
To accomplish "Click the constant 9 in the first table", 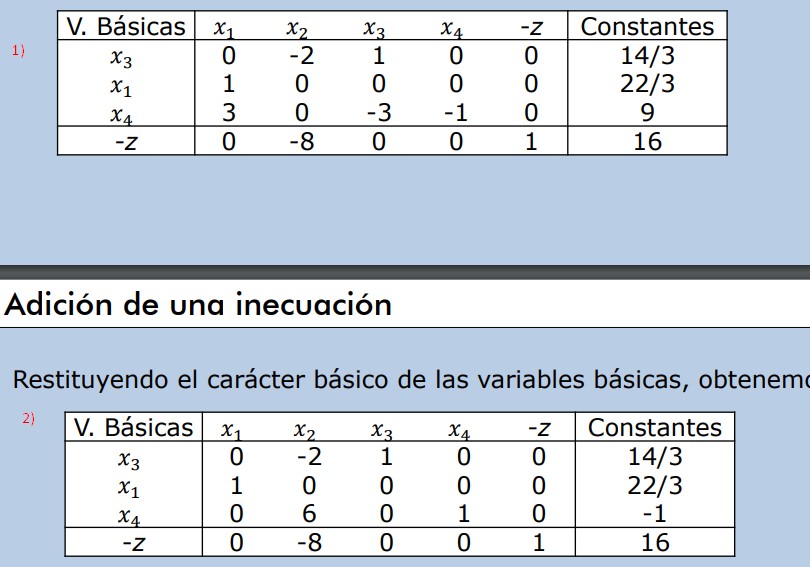I will tap(647, 113).
